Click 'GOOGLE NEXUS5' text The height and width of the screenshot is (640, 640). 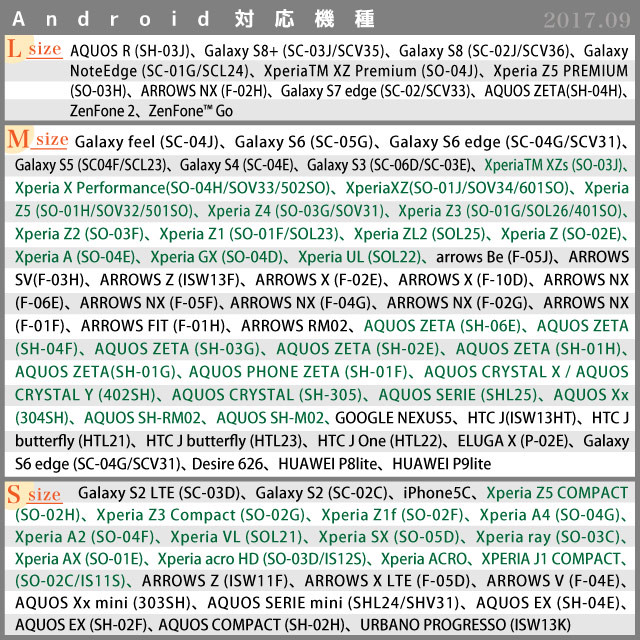click(393, 418)
